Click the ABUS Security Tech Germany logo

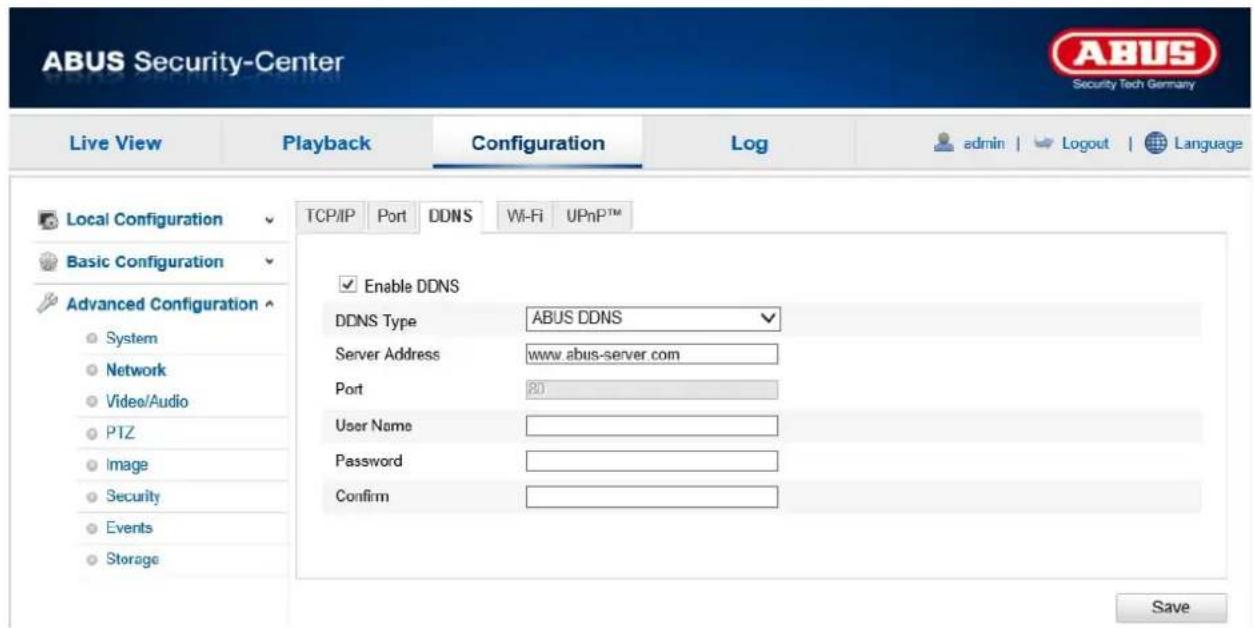click(1133, 58)
